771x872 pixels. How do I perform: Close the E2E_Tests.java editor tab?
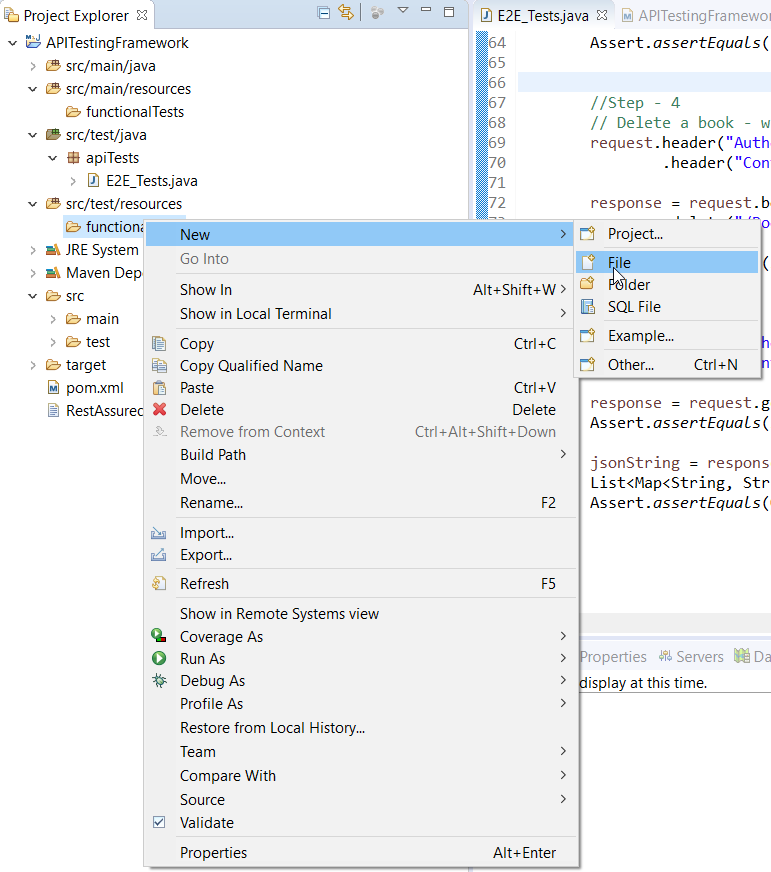(602, 15)
